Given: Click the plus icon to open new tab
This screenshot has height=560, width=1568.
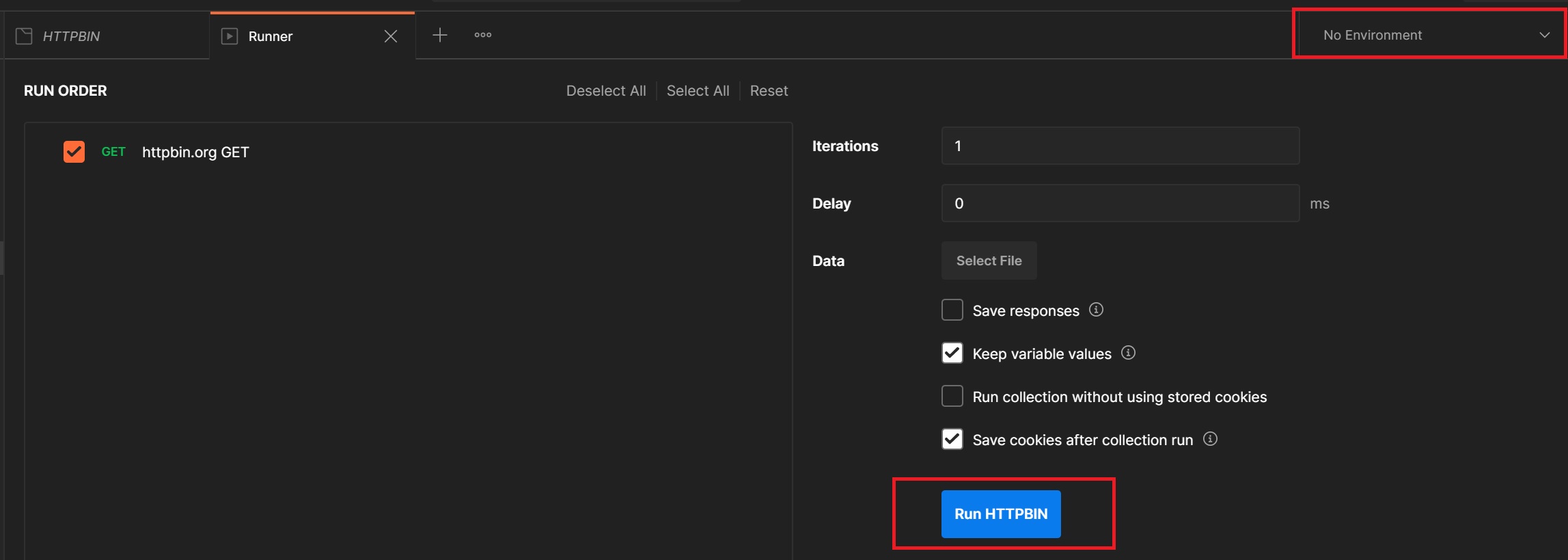Looking at the screenshot, I should (439, 35).
